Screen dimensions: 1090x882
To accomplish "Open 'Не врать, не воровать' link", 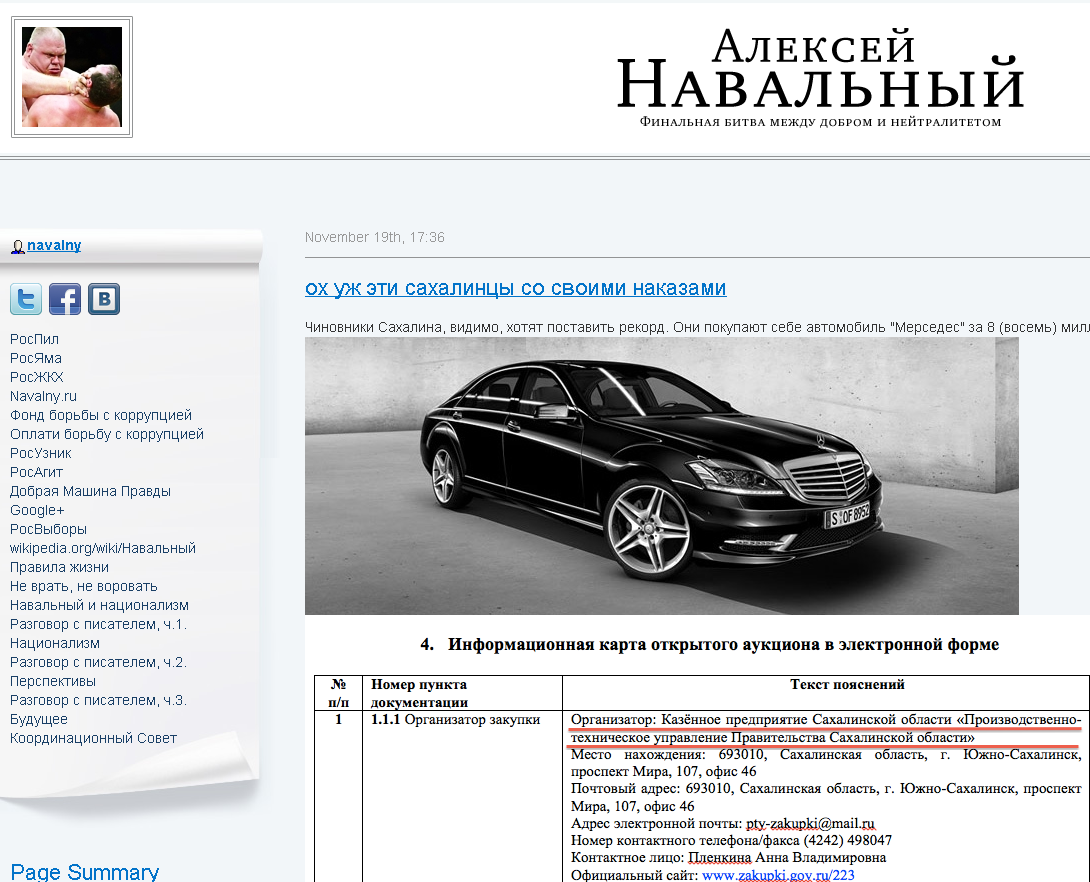I will click(x=83, y=586).
